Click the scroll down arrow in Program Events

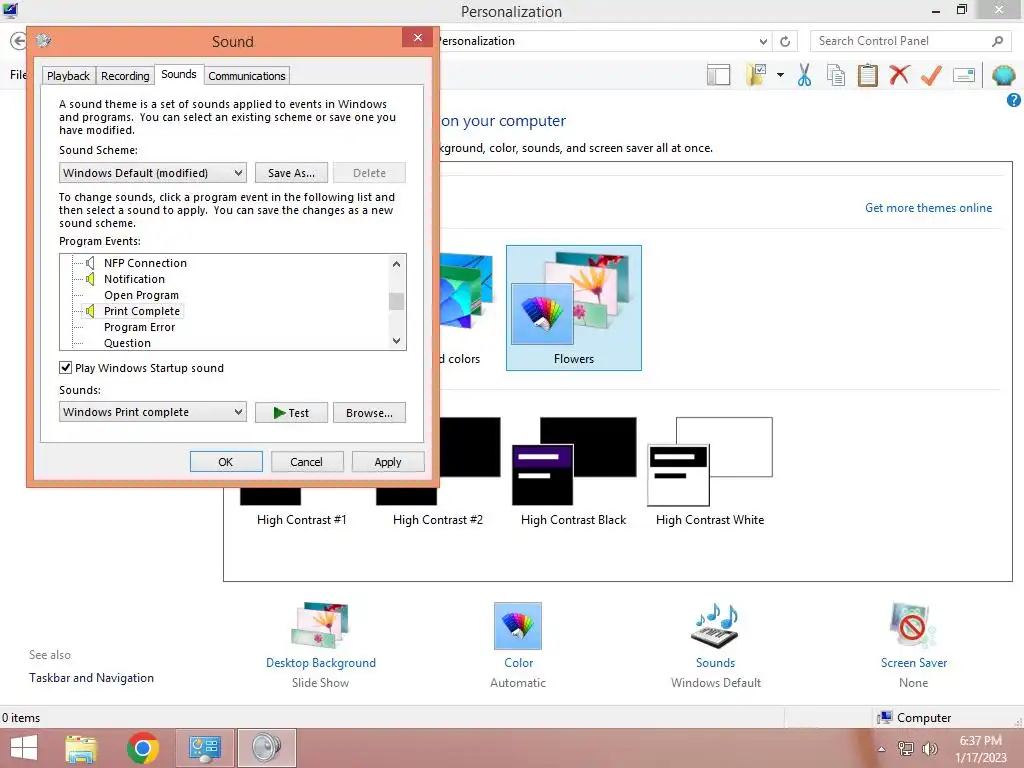396,341
